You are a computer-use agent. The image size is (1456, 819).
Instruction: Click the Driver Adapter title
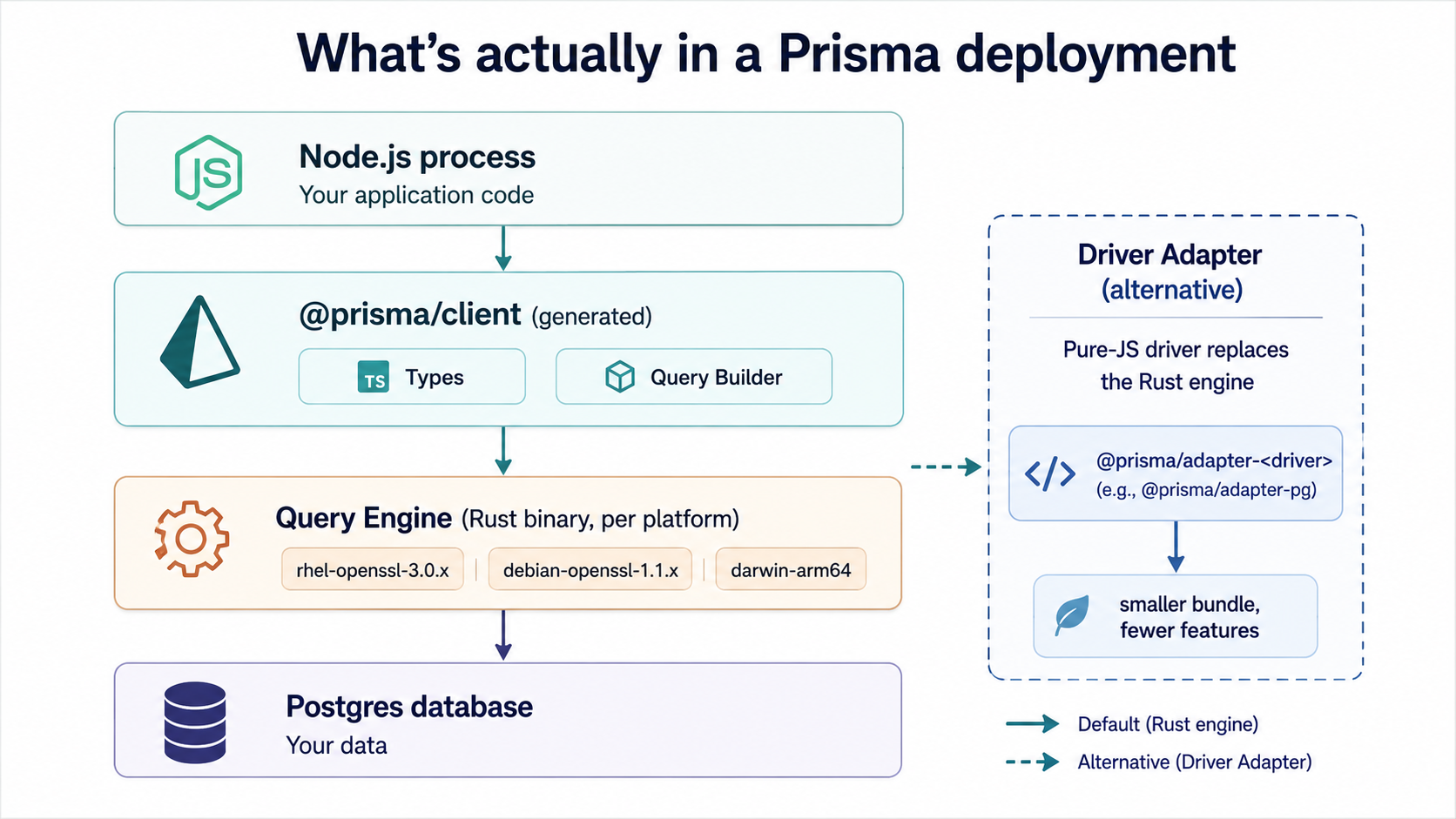pyautogui.click(x=1170, y=254)
